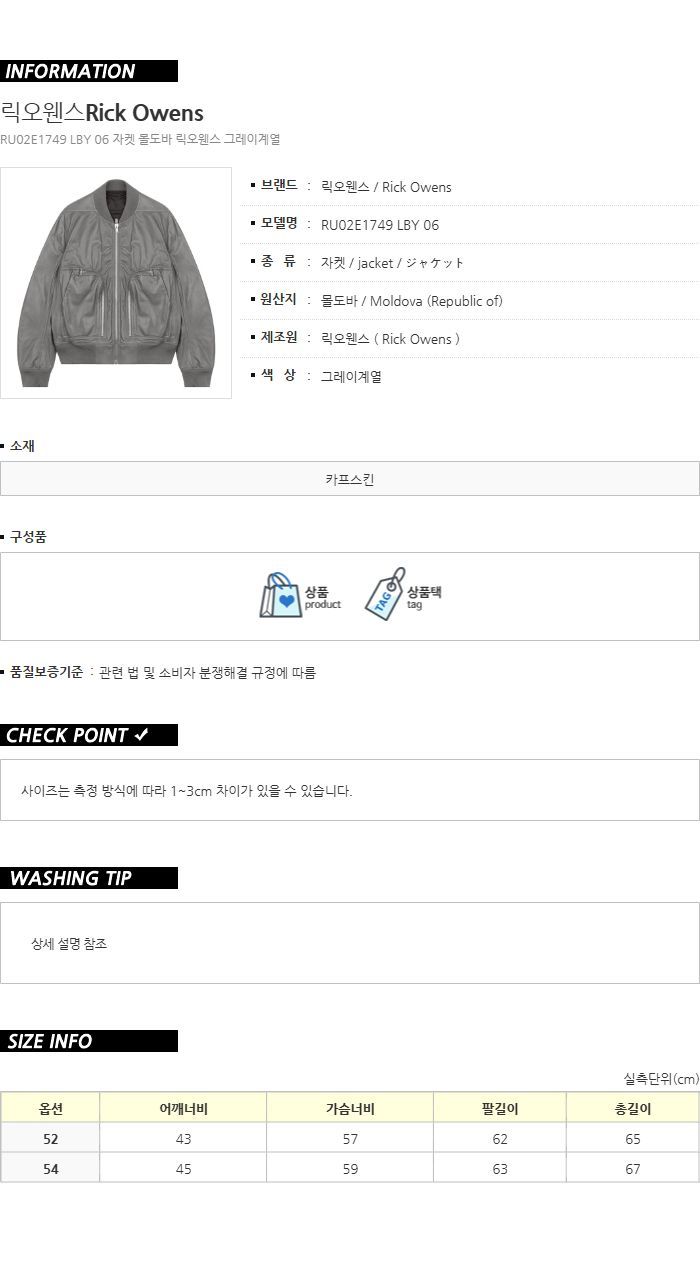Select the size 52 option row
This screenshot has height=1268, width=700.
(x=350, y=1138)
